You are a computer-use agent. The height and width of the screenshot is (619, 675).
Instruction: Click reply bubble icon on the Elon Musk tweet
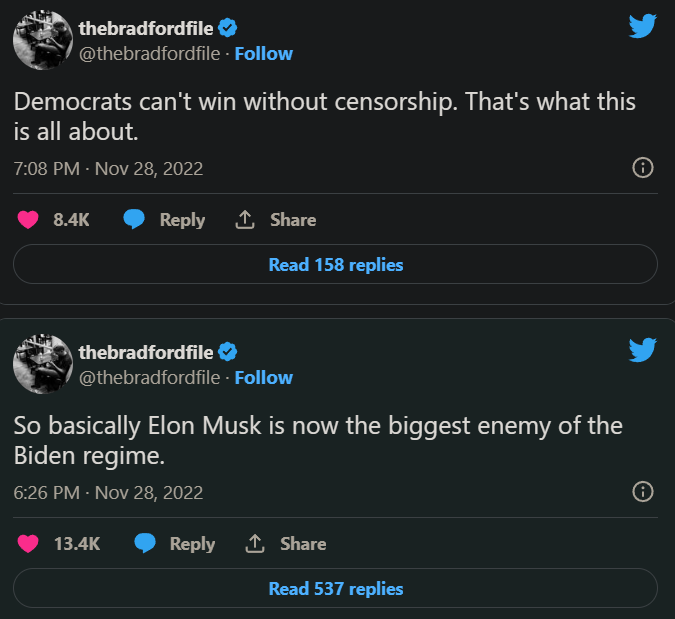[x=144, y=544]
